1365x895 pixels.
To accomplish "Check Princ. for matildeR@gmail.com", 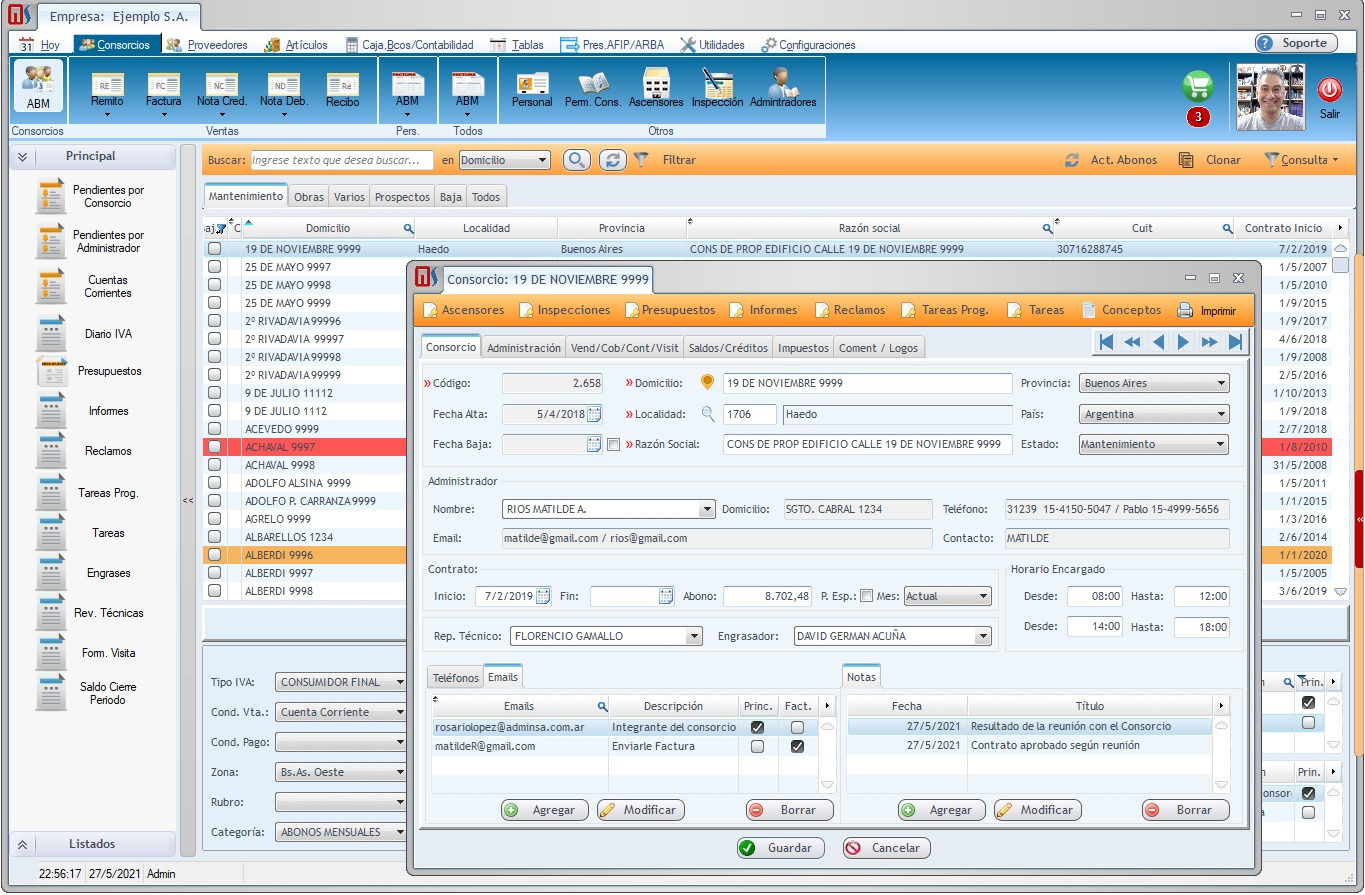I will click(x=758, y=746).
